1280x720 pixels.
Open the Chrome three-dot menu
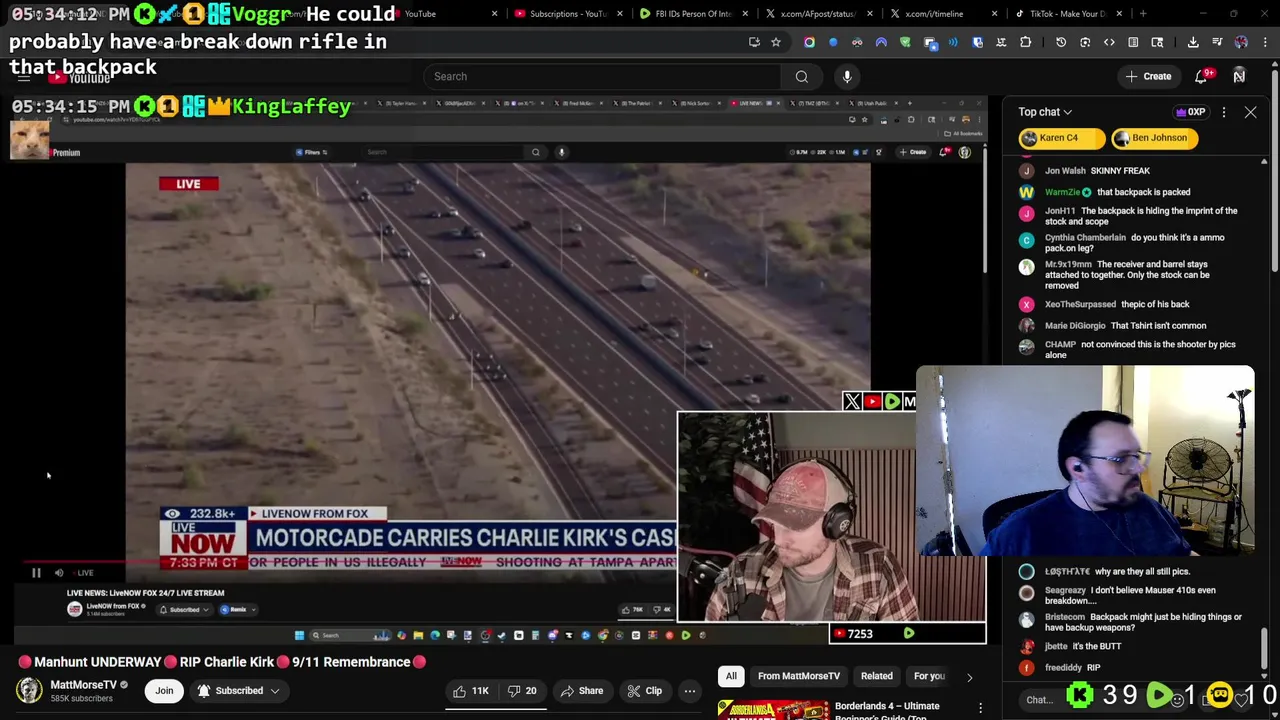tap(1266, 42)
